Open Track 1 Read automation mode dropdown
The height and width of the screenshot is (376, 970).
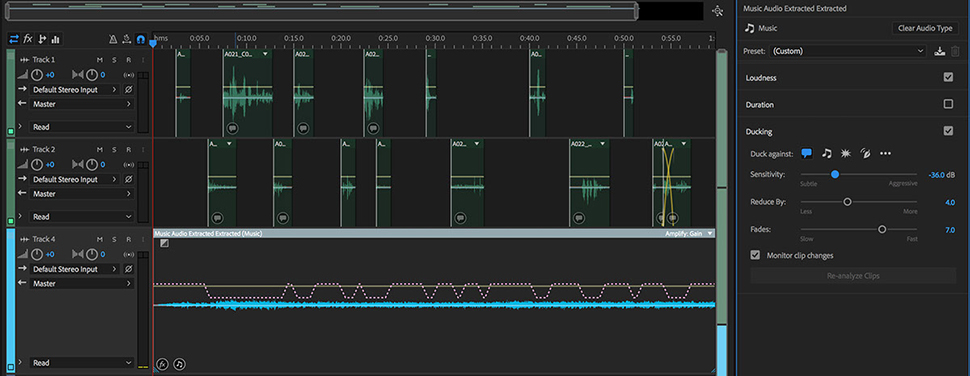pyautogui.click(x=81, y=127)
